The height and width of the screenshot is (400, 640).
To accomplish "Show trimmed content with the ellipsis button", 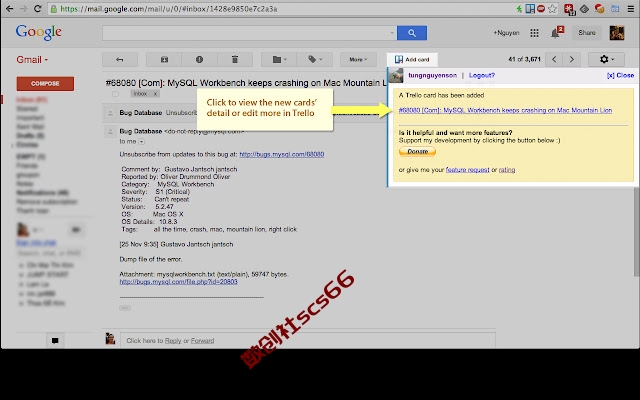I will [125, 308].
